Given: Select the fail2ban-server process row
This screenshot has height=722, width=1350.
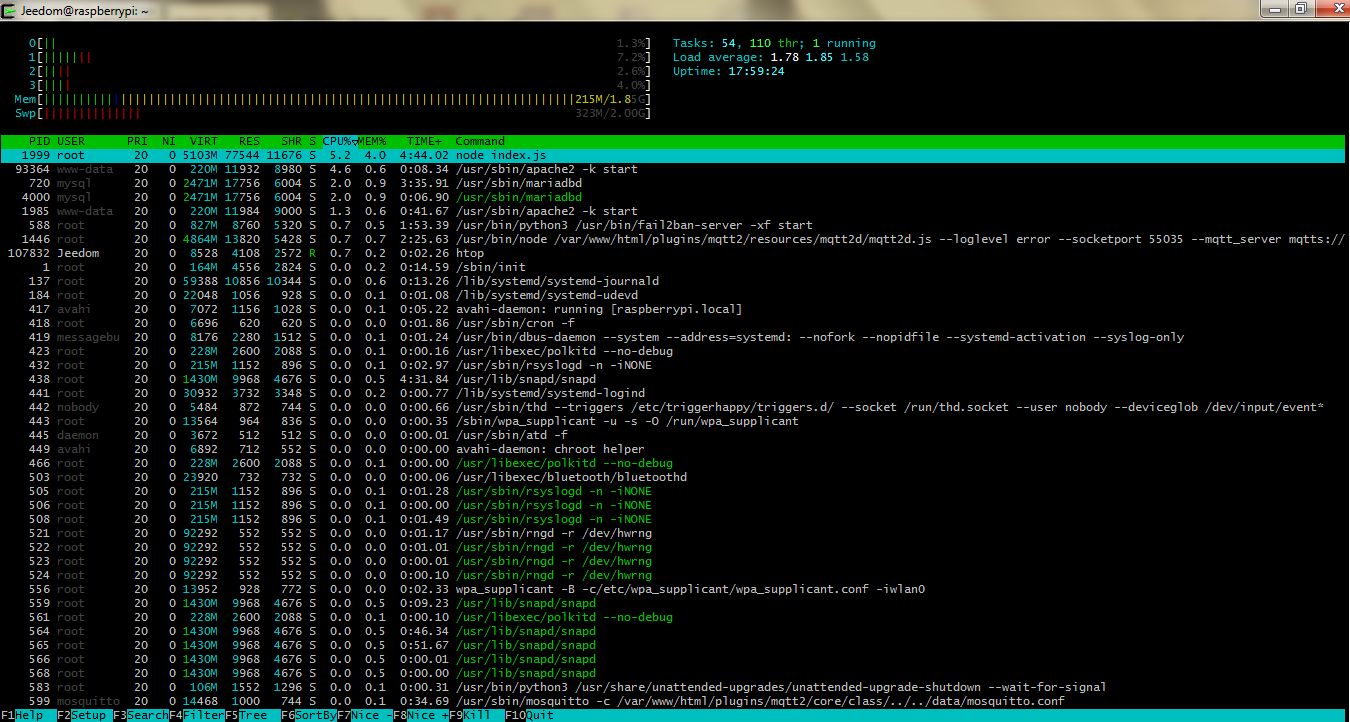Looking at the screenshot, I should (x=673, y=225).
